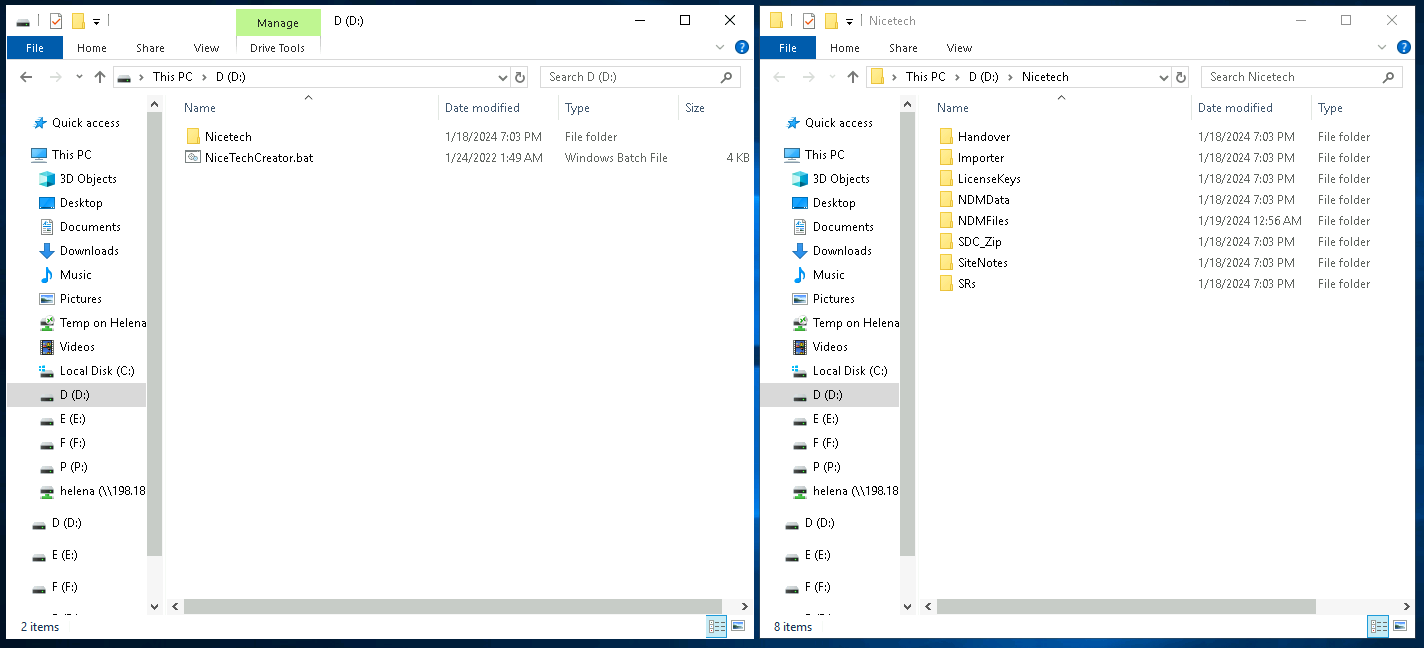The width and height of the screenshot is (1424, 648).
Task: Click the Properties quick access icon in the left title bar
Action: [56, 21]
